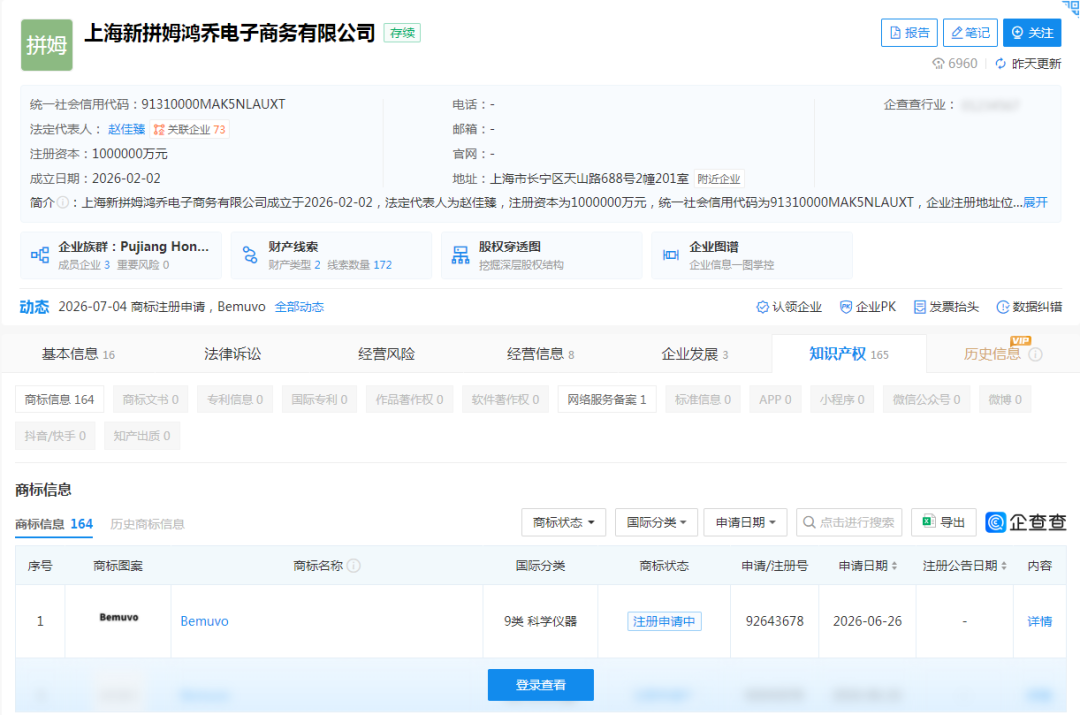Click 发票抬头 invoice header icon
The width and height of the screenshot is (1080, 715).
(x=920, y=307)
